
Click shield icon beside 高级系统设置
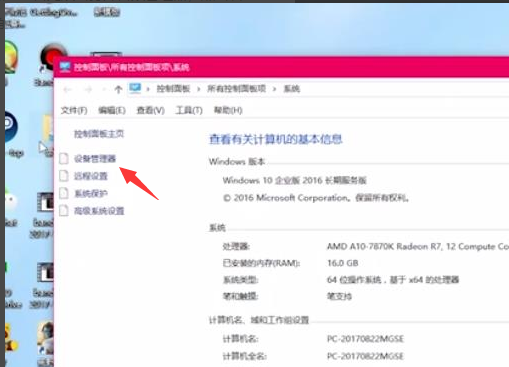point(64,210)
